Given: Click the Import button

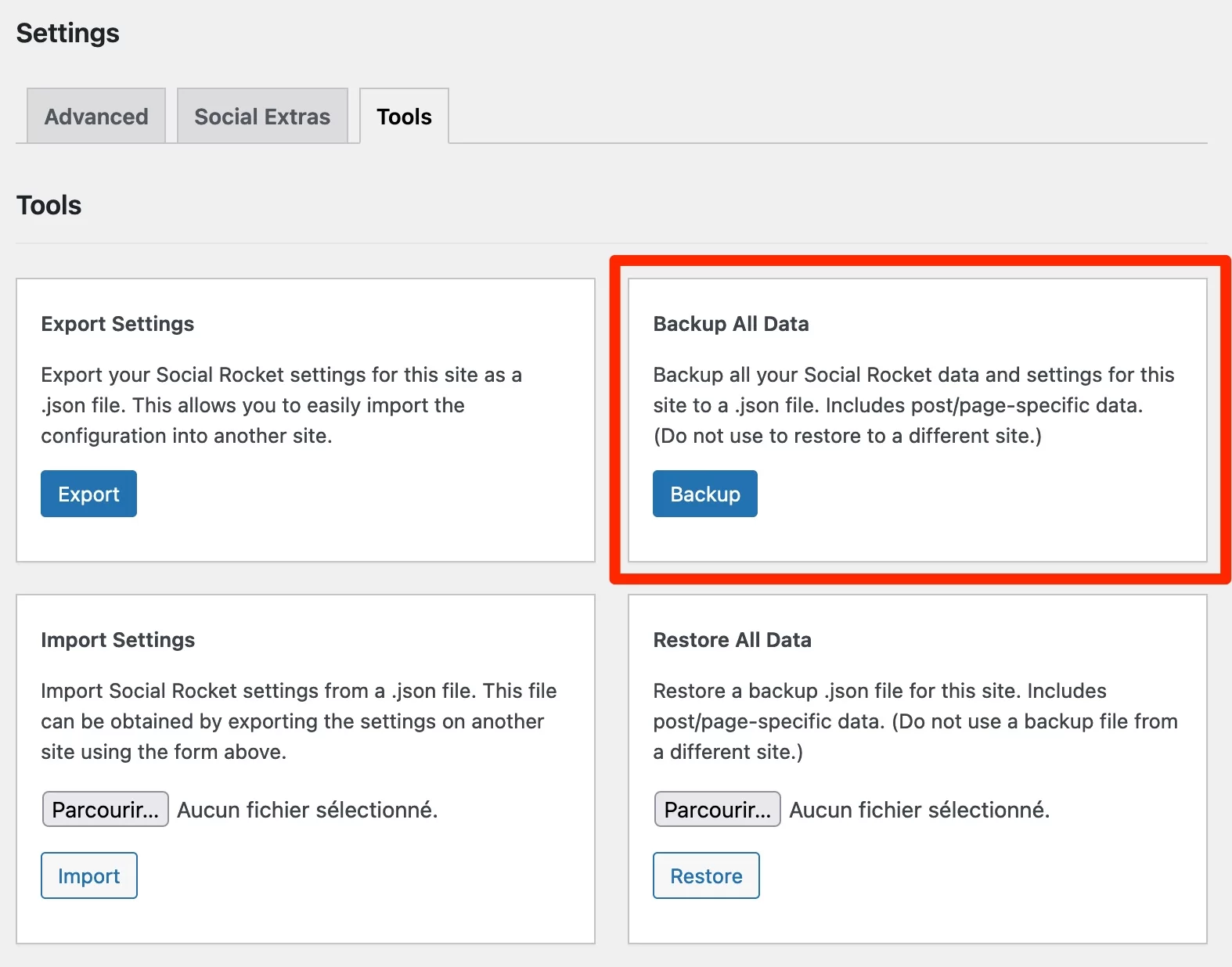Looking at the screenshot, I should point(89,875).
